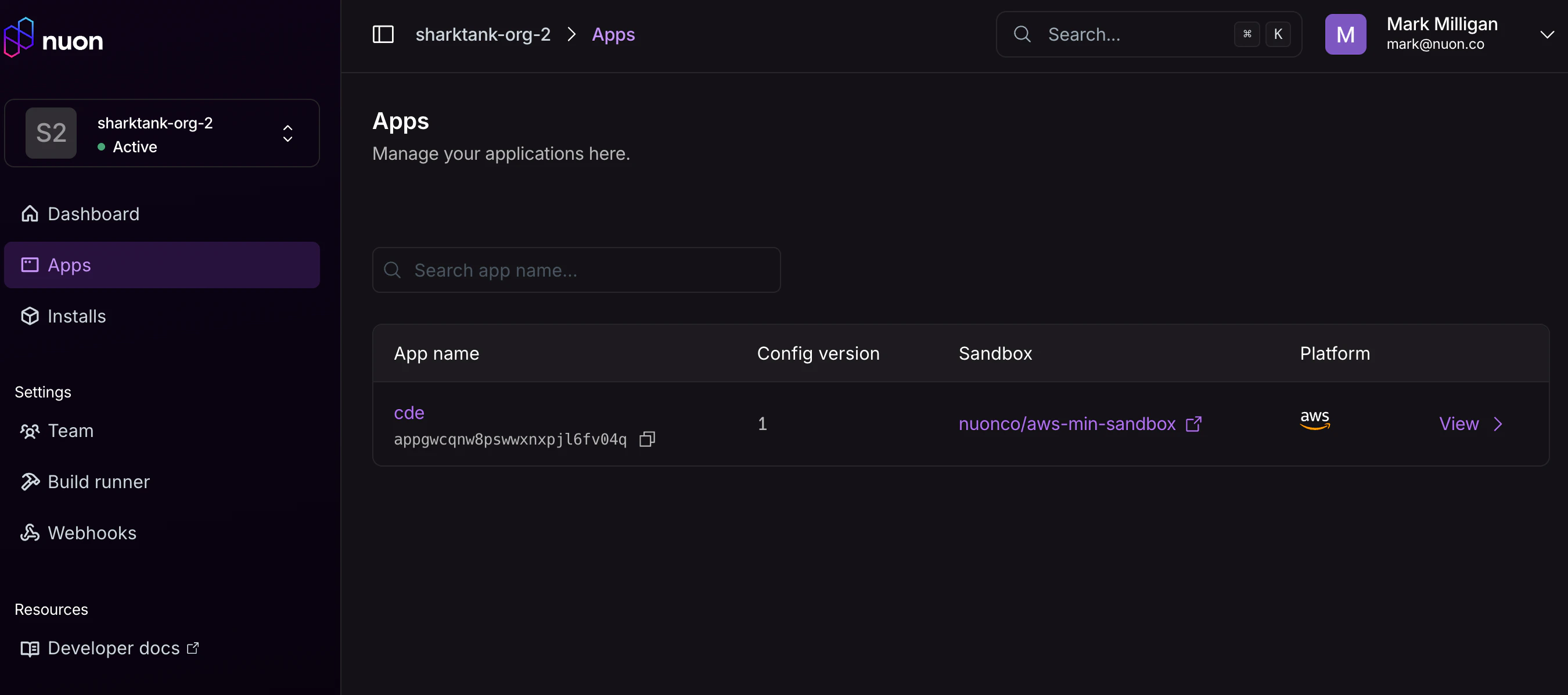Click config version value 1
Viewport: 1568px width, 695px height.
pyautogui.click(x=762, y=424)
